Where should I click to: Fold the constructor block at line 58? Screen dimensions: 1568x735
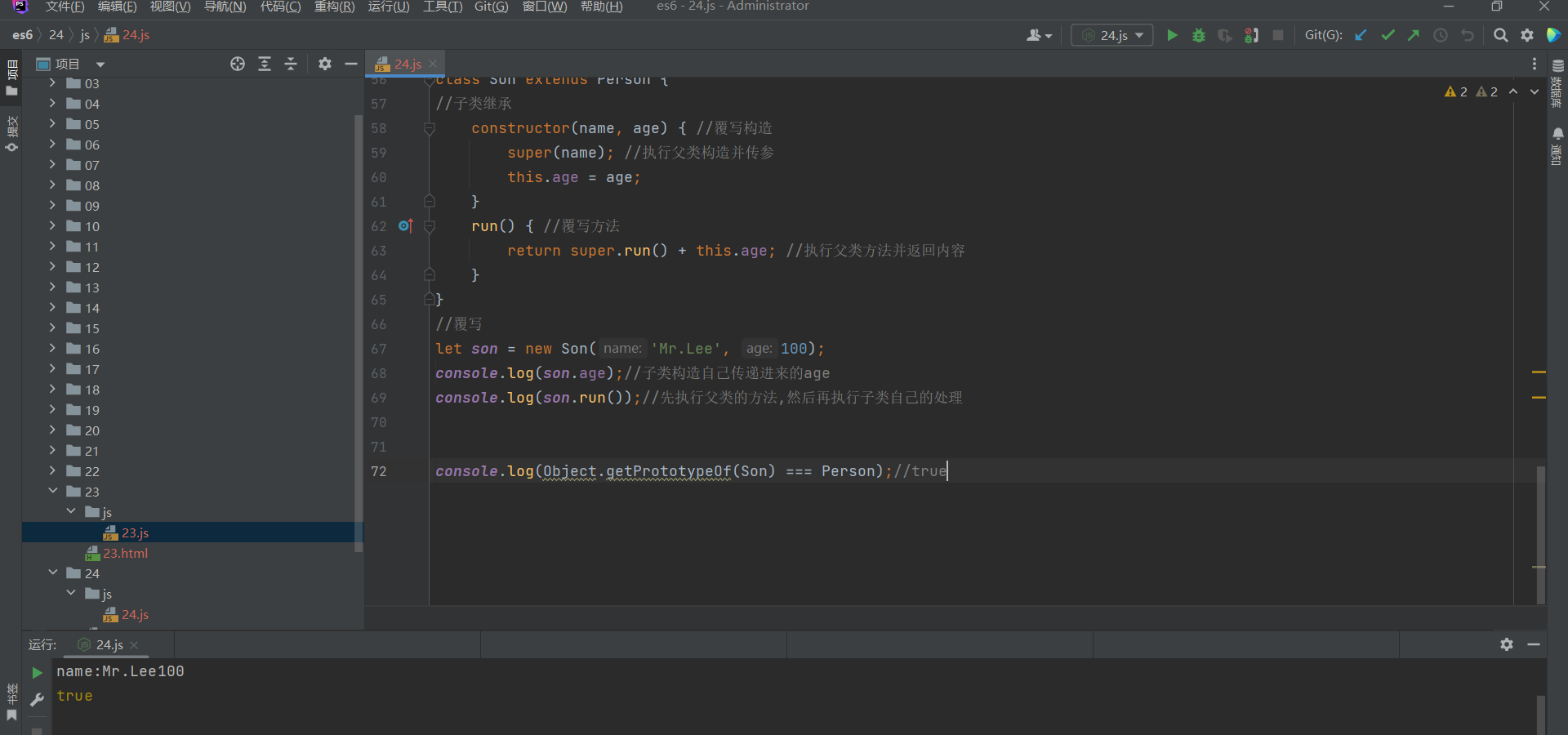point(430,128)
